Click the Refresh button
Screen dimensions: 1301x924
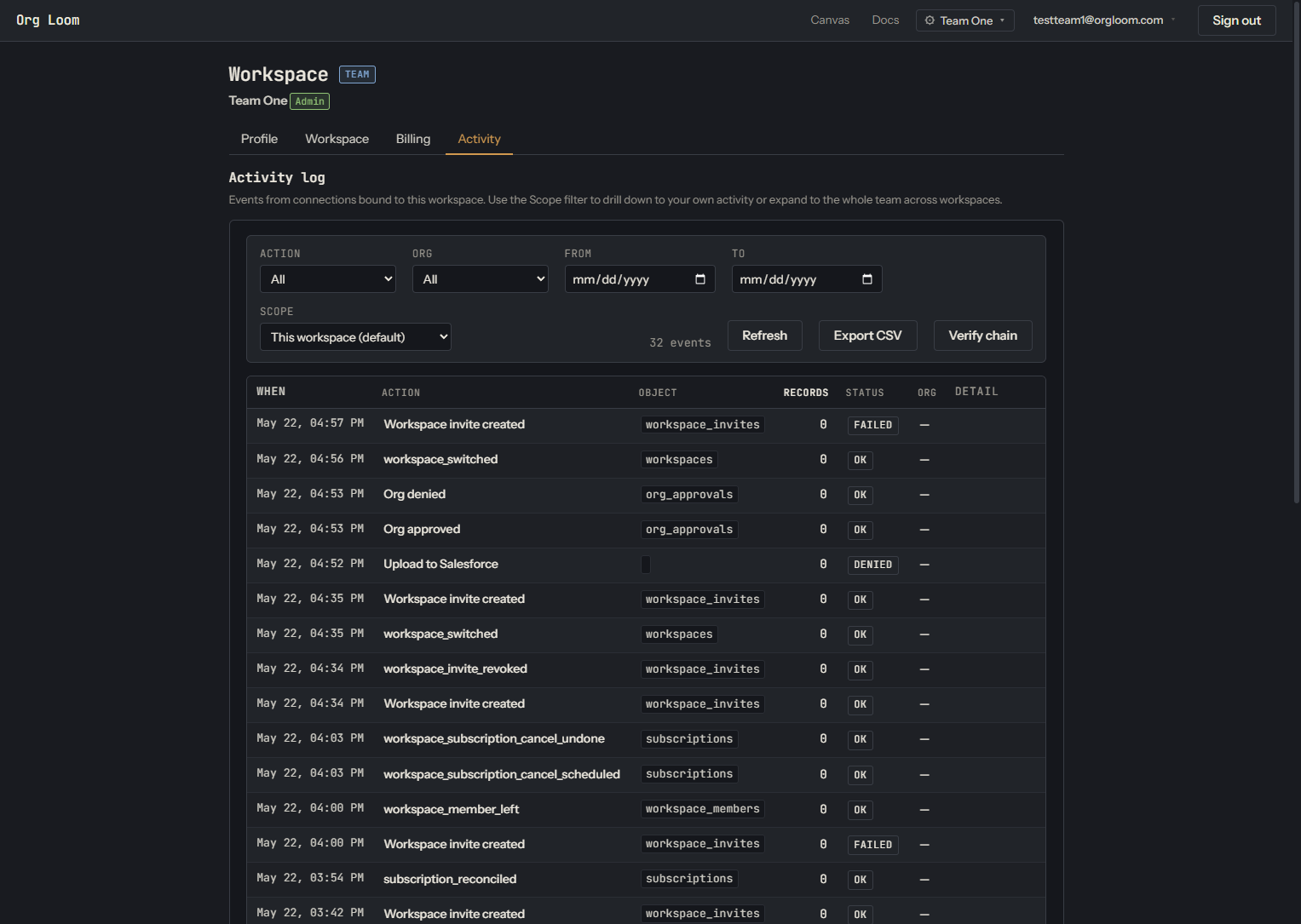pos(764,336)
